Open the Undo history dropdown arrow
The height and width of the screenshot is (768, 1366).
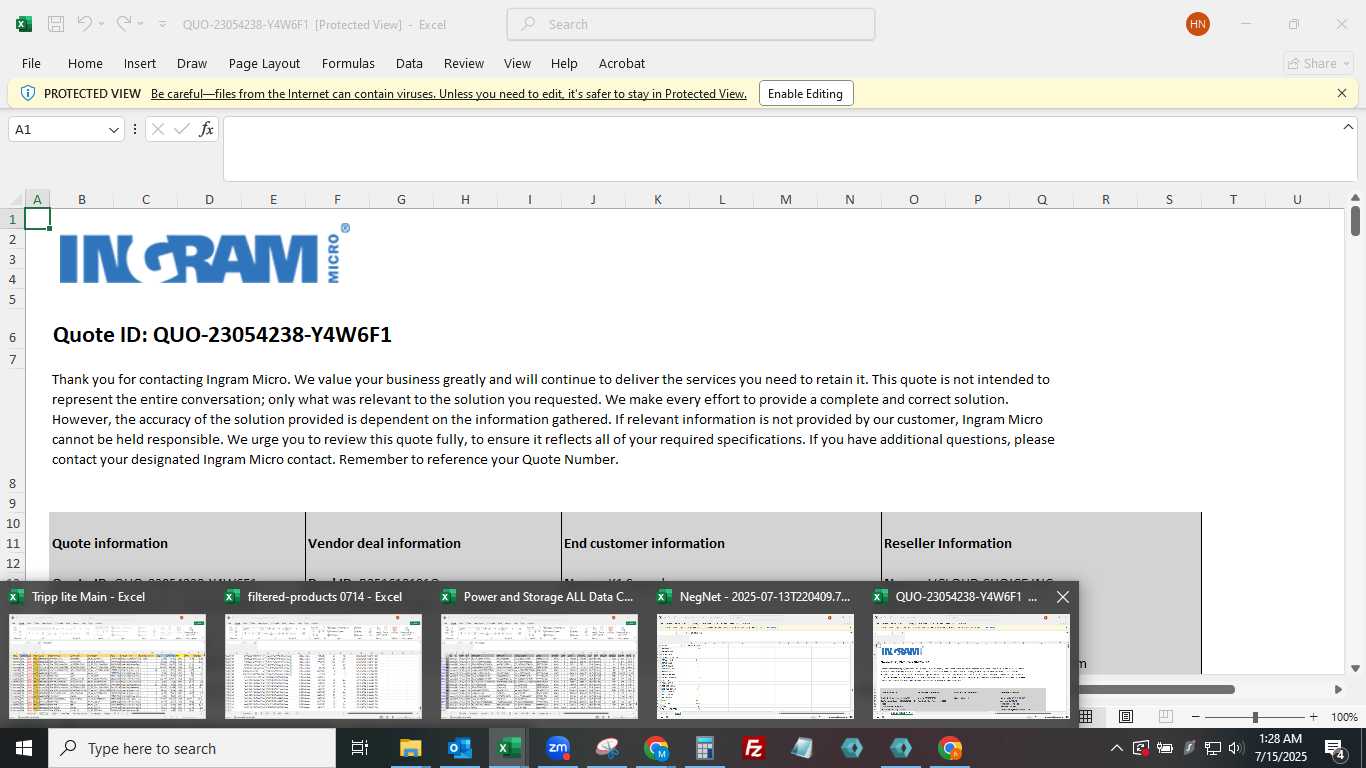pyautogui.click(x=102, y=24)
